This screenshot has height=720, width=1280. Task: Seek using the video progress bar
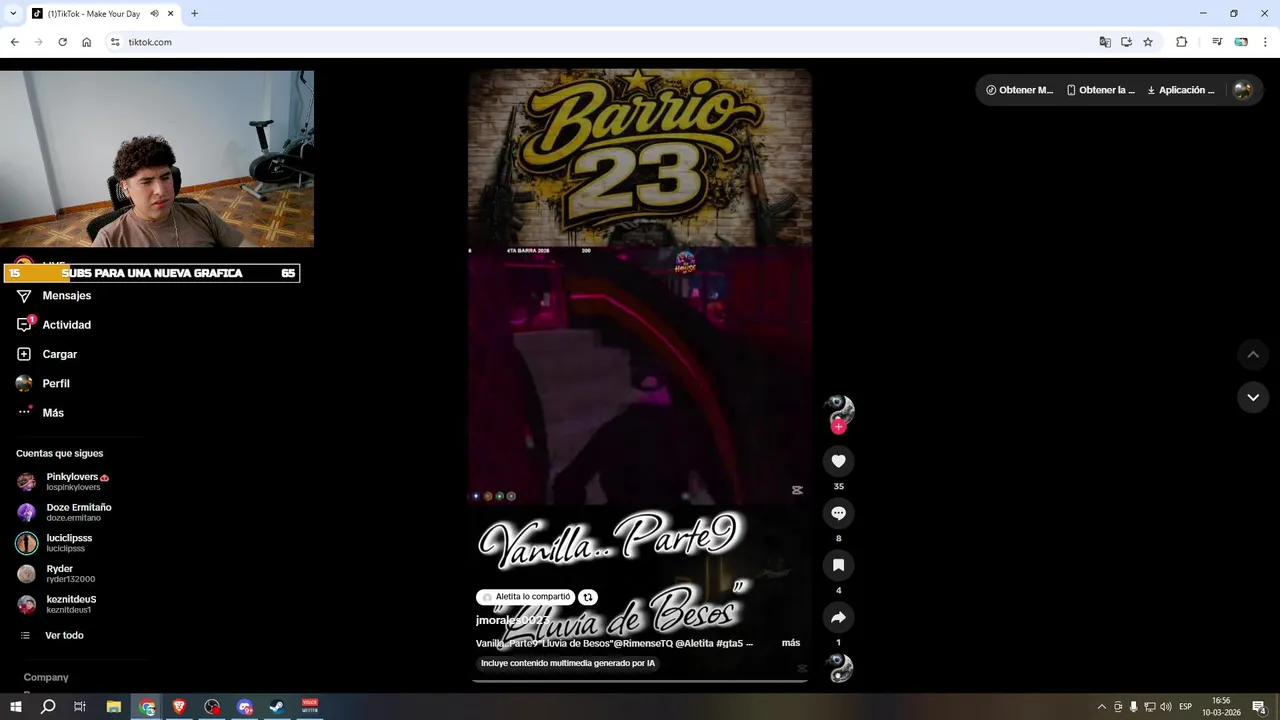(x=640, y=681)
